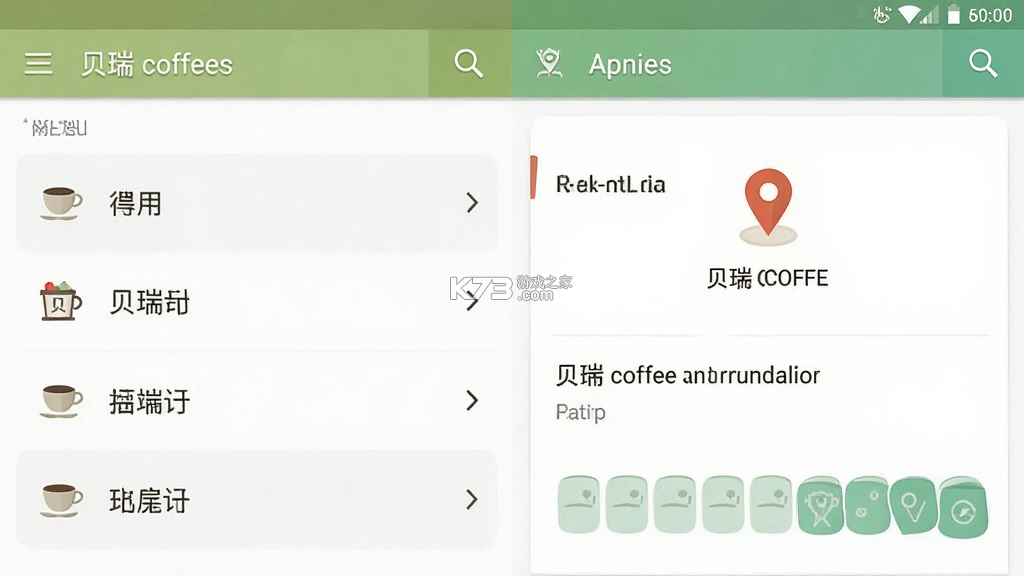Open the 得用 menu entry

pos(257,203)
